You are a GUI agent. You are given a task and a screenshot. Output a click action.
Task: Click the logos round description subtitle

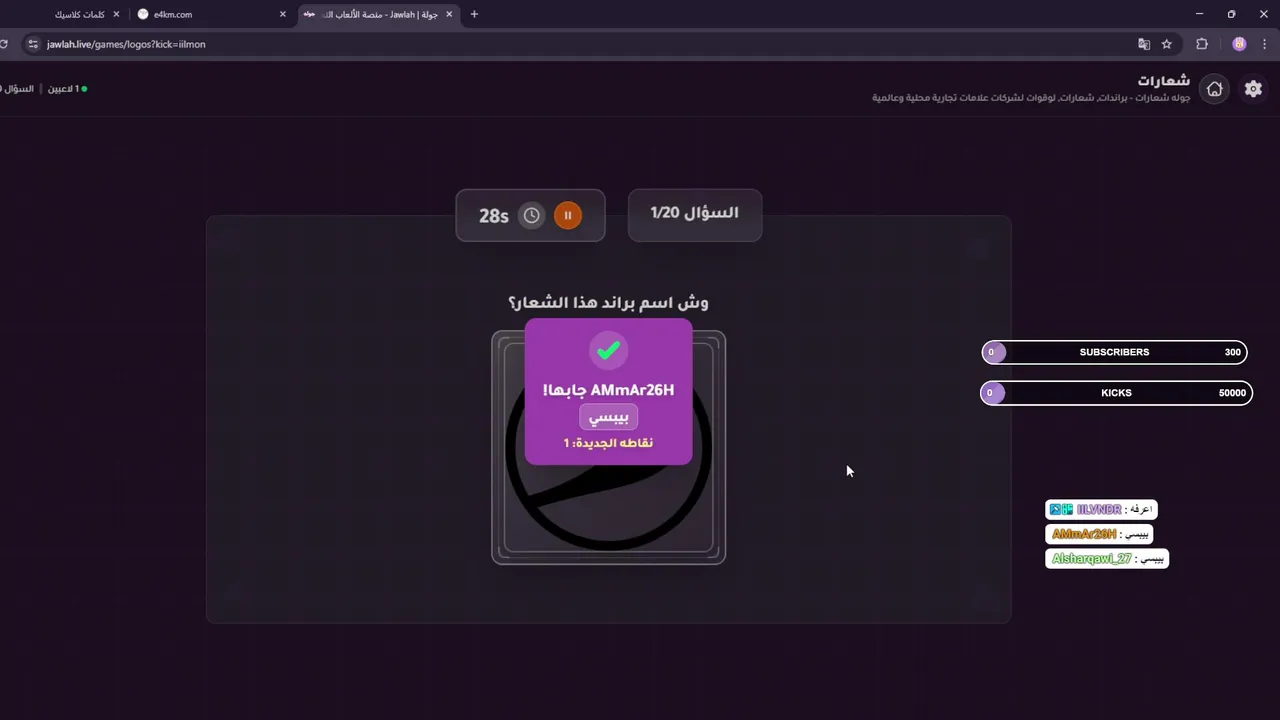[1031, 98]
